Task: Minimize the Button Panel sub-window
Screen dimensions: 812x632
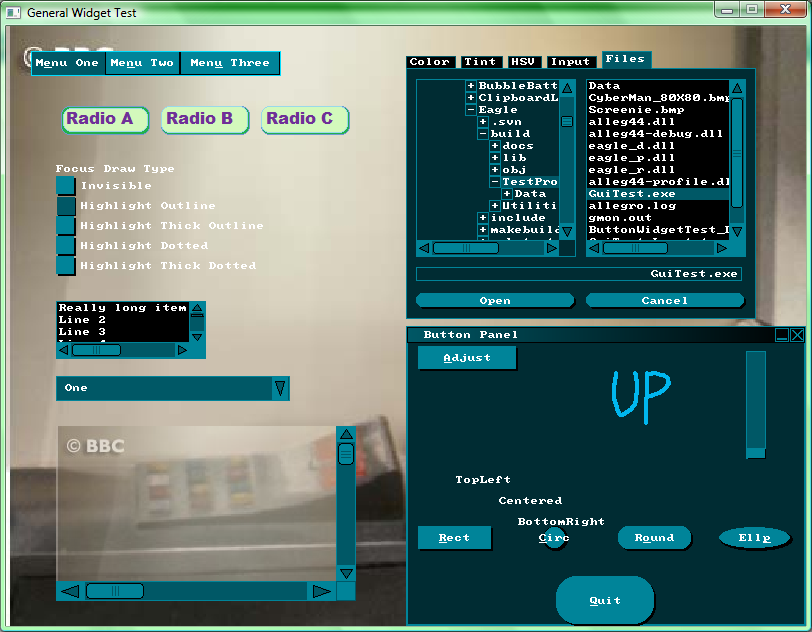Action: click(782, 335)
